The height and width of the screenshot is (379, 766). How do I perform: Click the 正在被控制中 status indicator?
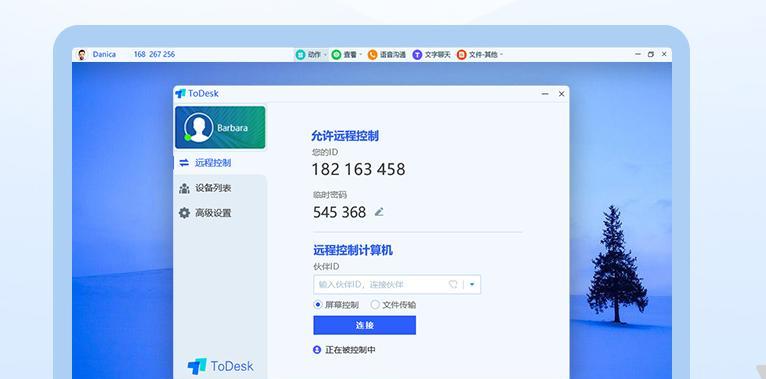pos(344,350)
